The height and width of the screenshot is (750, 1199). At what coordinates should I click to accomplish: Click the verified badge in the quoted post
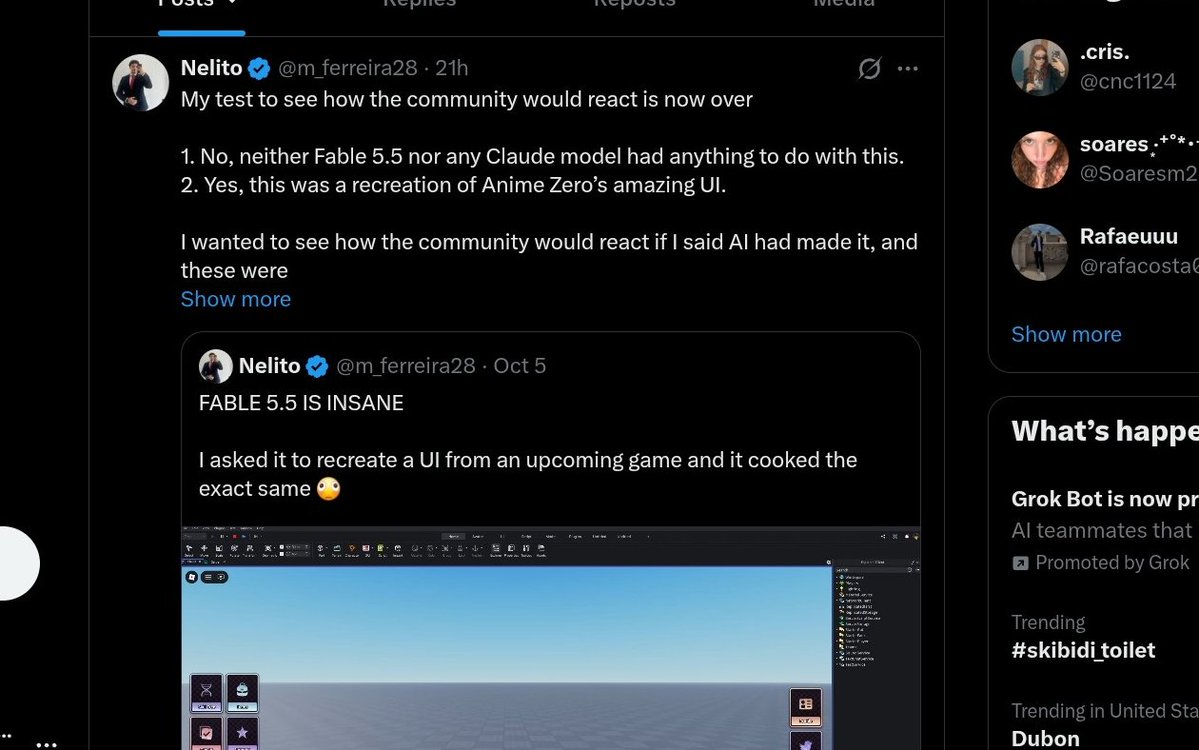tap(317, 366)
